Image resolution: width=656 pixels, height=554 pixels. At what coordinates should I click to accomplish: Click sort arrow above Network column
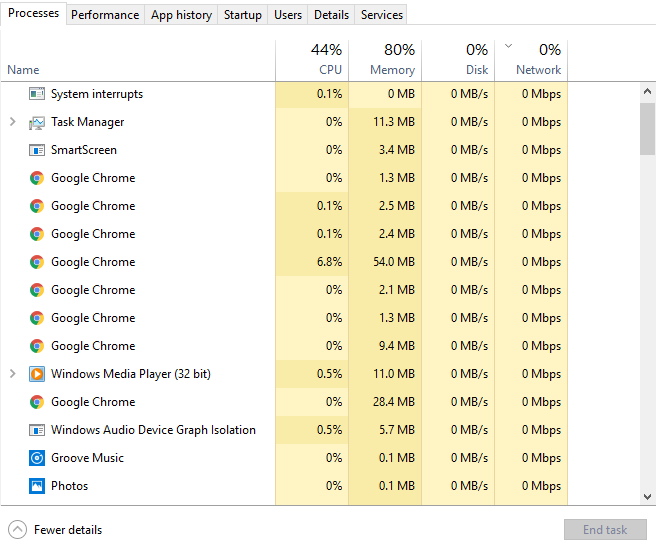[508, 46]
